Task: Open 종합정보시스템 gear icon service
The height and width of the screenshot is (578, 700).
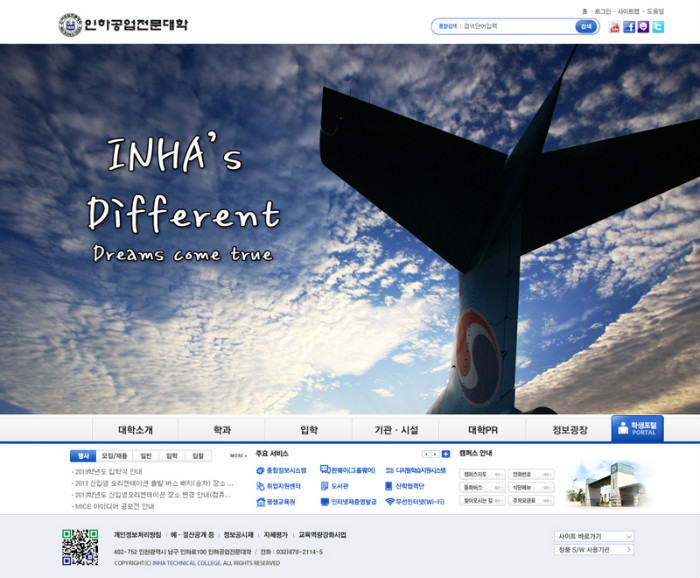Action: coord(281,470)
